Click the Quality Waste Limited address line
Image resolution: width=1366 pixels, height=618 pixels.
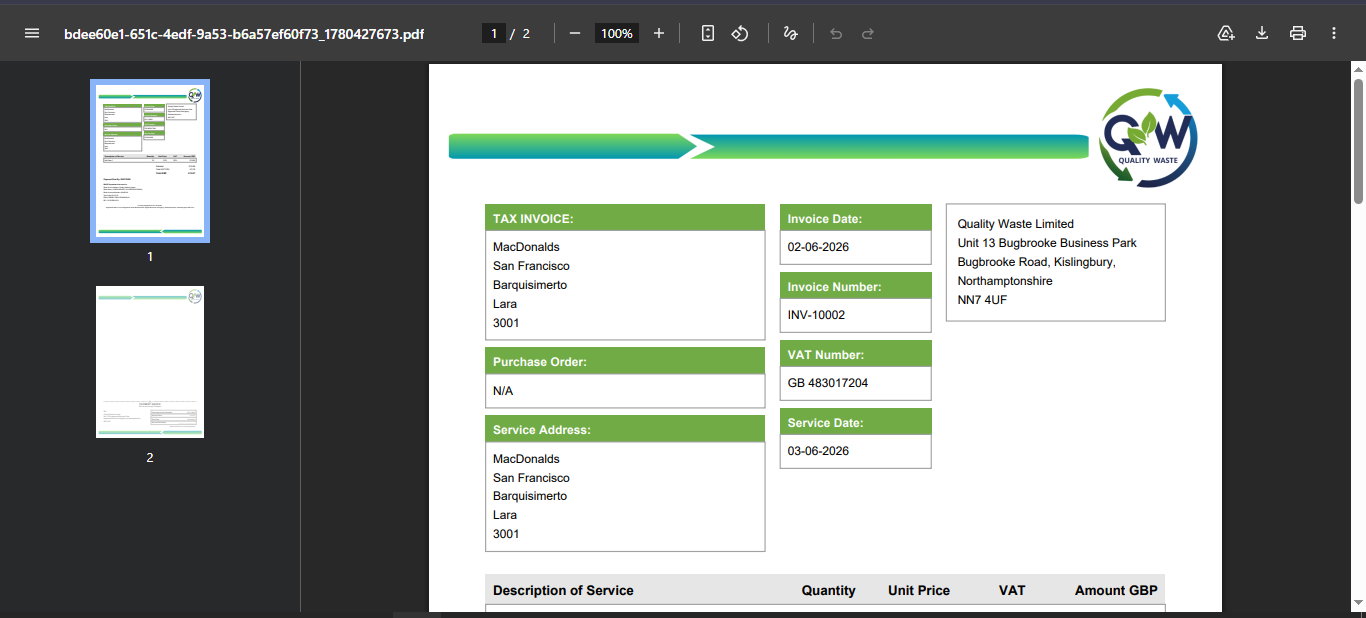[1016, 224]
